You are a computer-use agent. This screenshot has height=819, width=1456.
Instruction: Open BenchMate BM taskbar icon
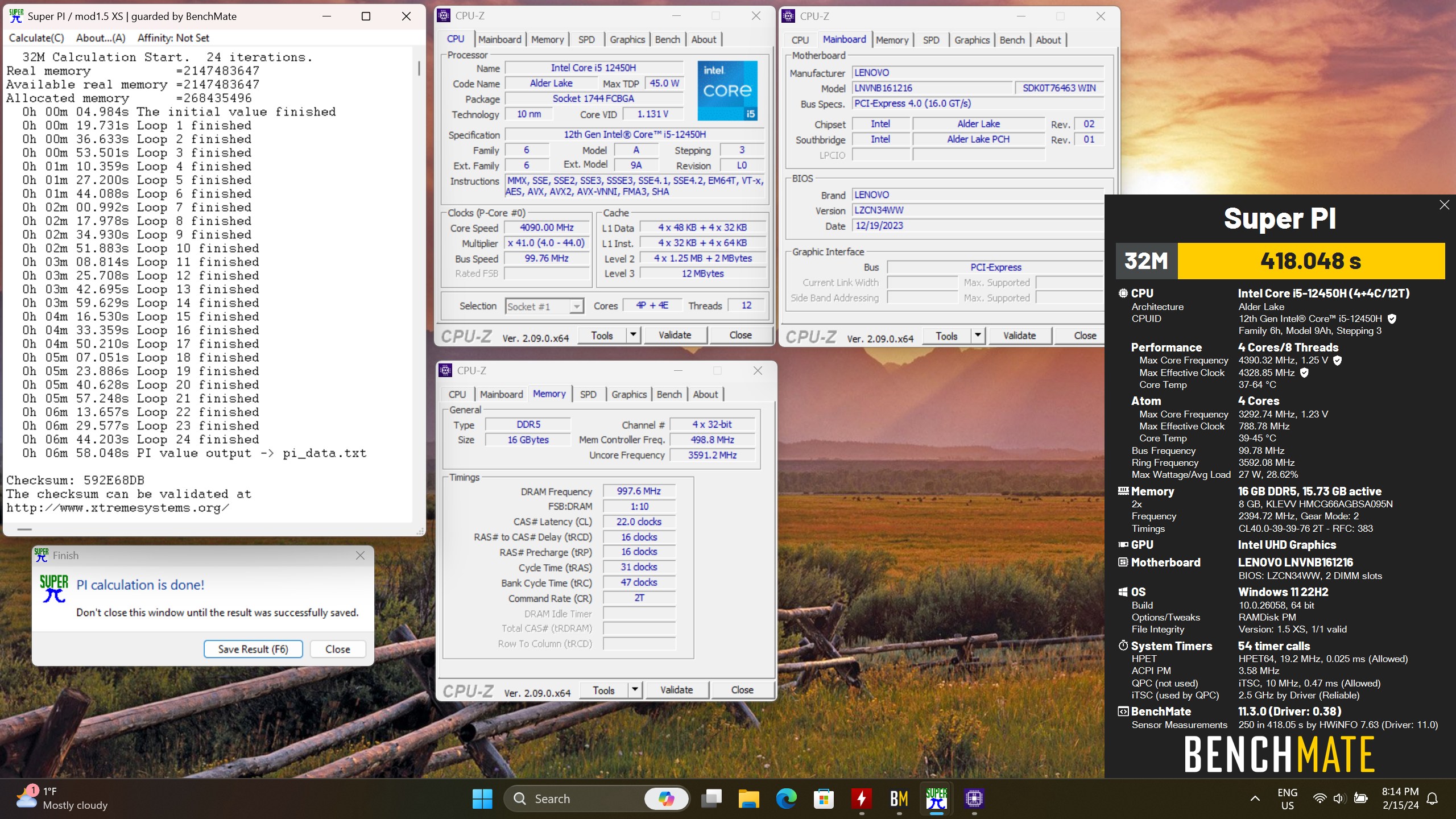[899, 799]
